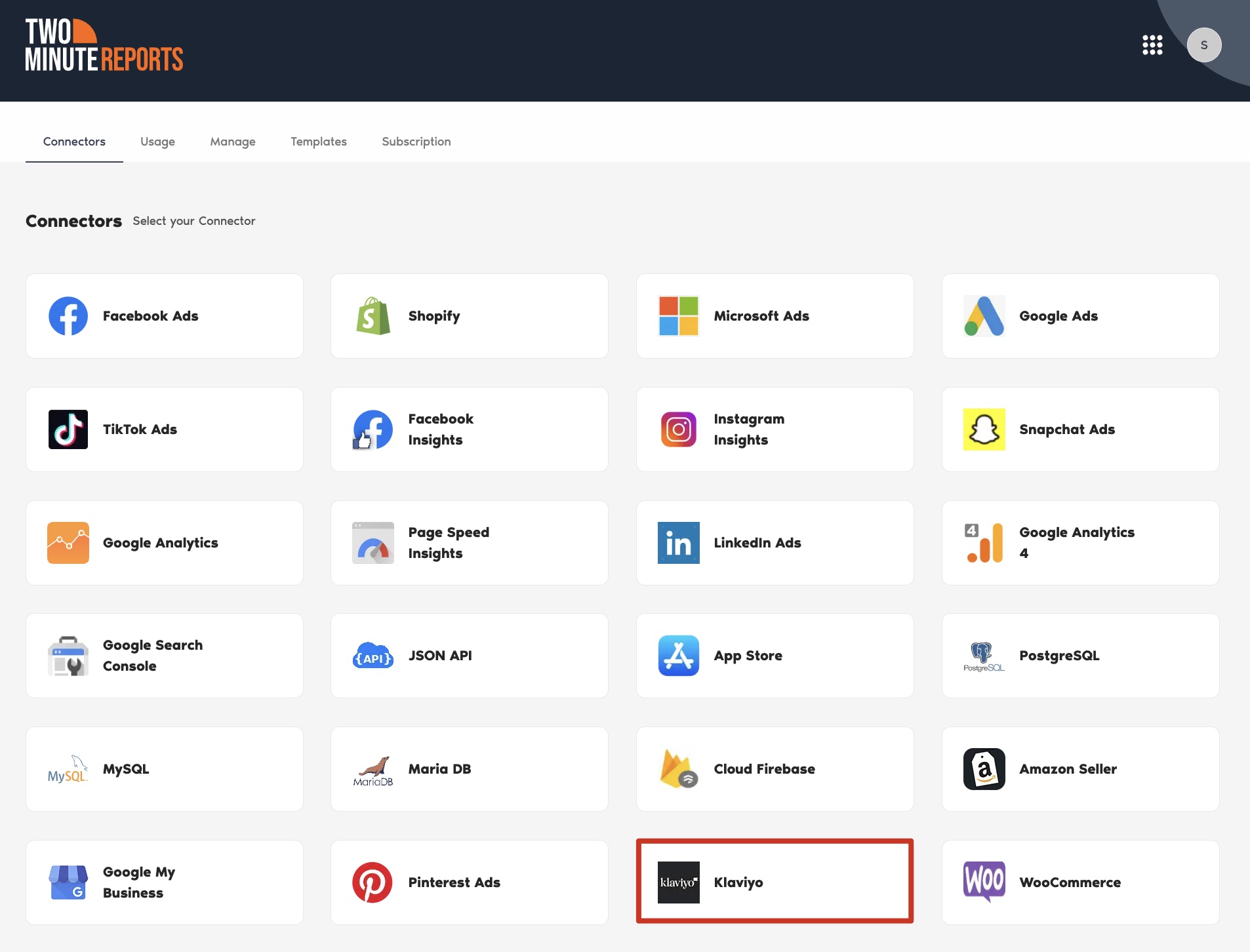
Task: Click the WooCommerce purple logo icon
Action: 984,882
